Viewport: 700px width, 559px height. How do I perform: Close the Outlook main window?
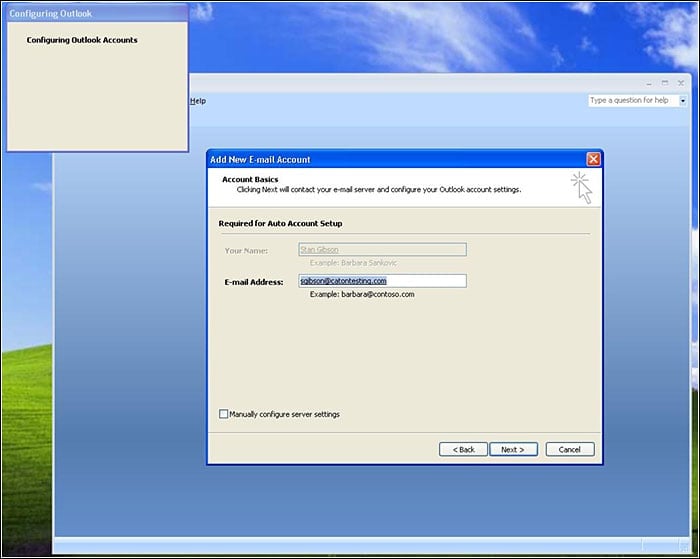pyautogui.click(x=681, y=83)
